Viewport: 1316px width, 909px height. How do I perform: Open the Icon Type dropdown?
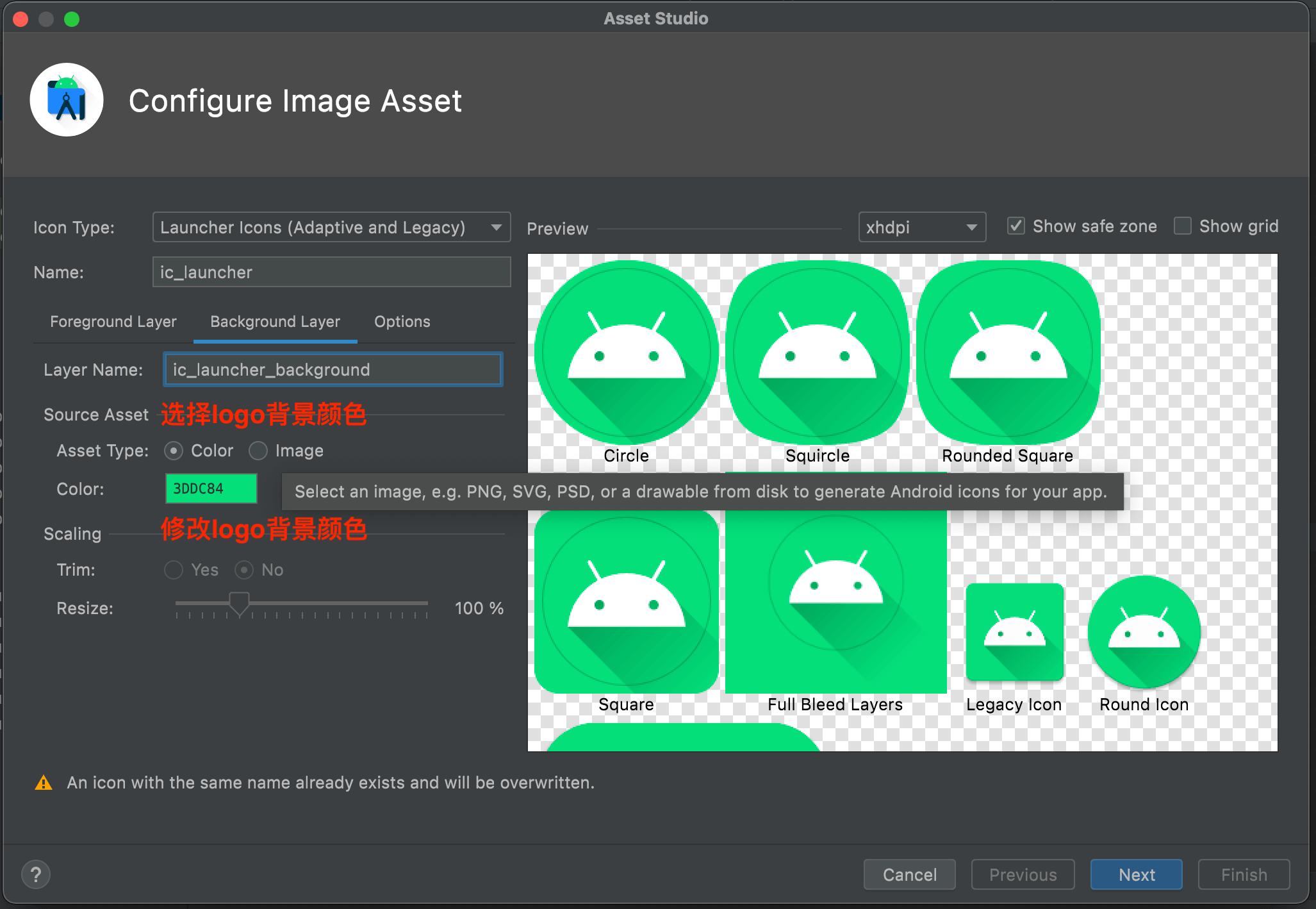[x=331, y=228]
